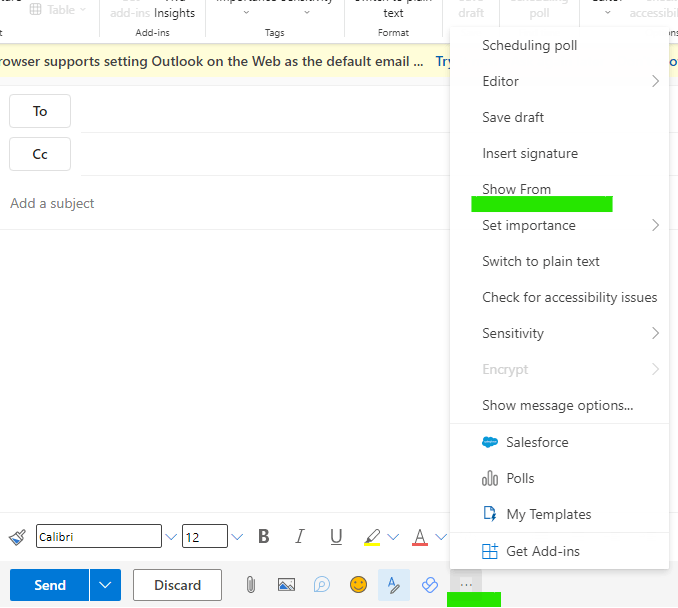This screenshot has width=678, height=608.
Task: Insert pictures inline icon
Action: [x=286, y=585]
